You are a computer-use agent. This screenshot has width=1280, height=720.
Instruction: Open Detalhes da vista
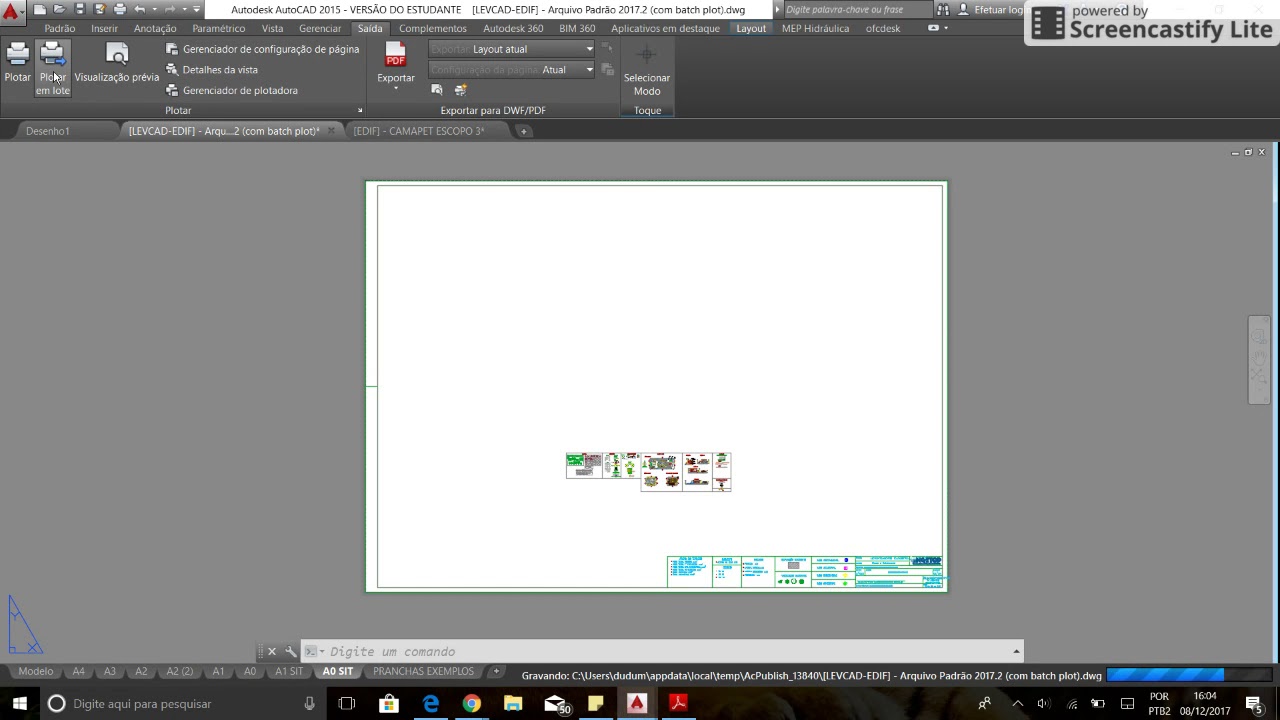pos(212,70)
